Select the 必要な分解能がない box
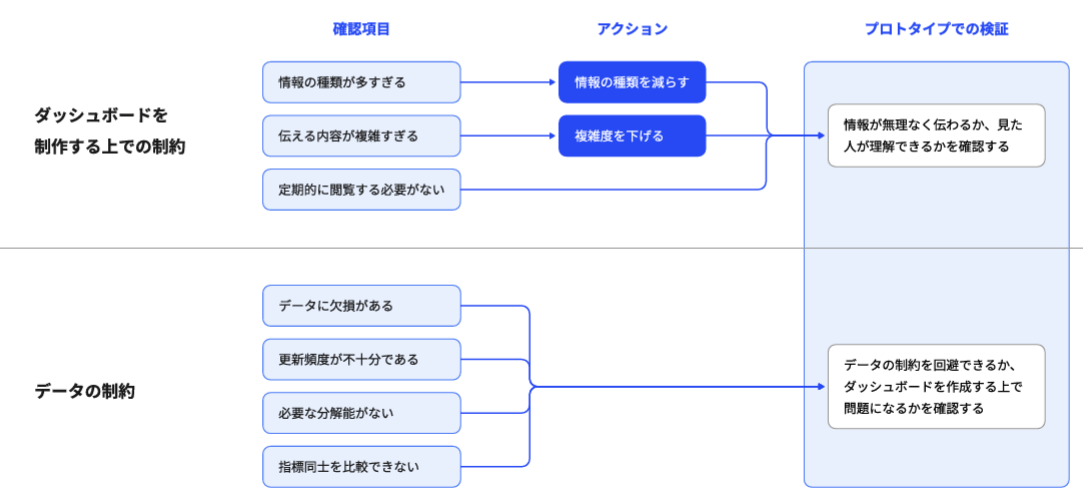This screenshot has height=493, width=1083. click(361, 413)
